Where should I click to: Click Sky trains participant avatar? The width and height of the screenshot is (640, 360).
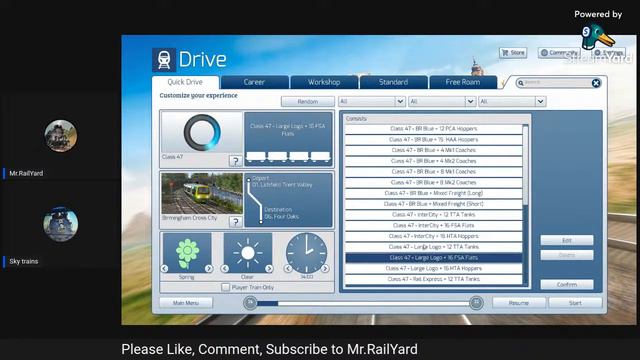coord(60,224)
